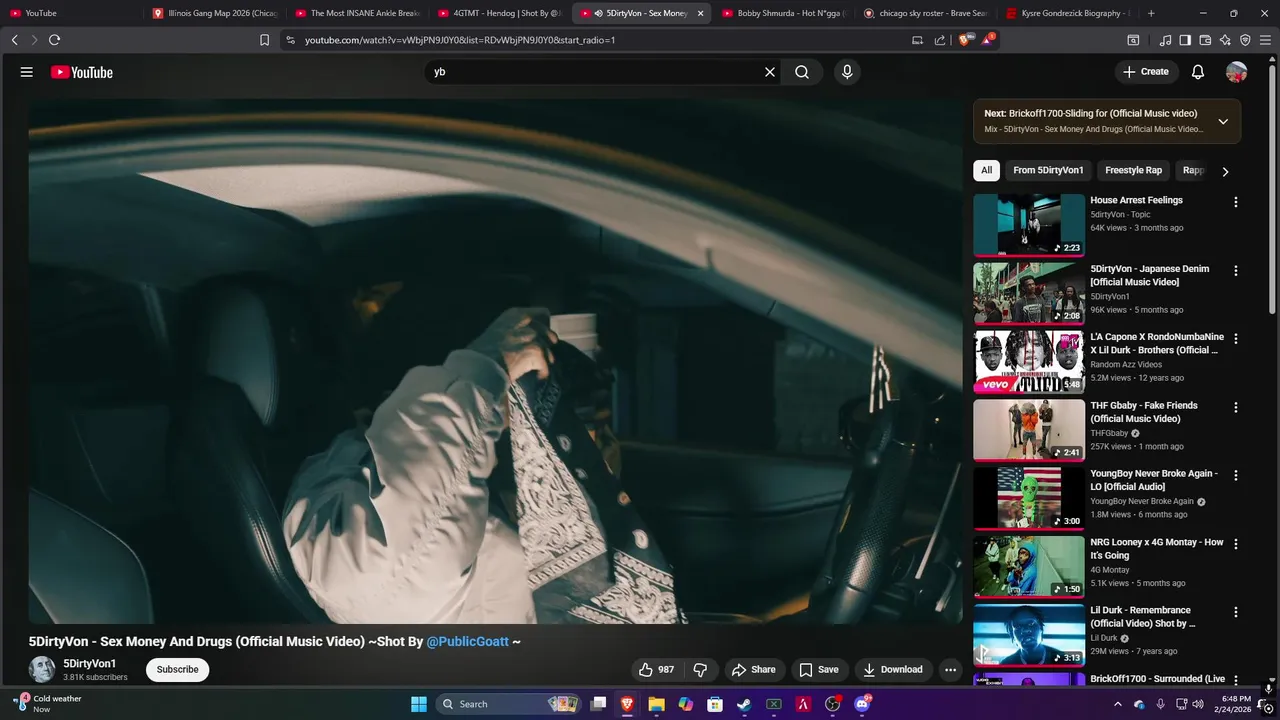The image size is (1280, 720).
Task: Show more filter chips with arrow
Action: tap(1225, 171)
